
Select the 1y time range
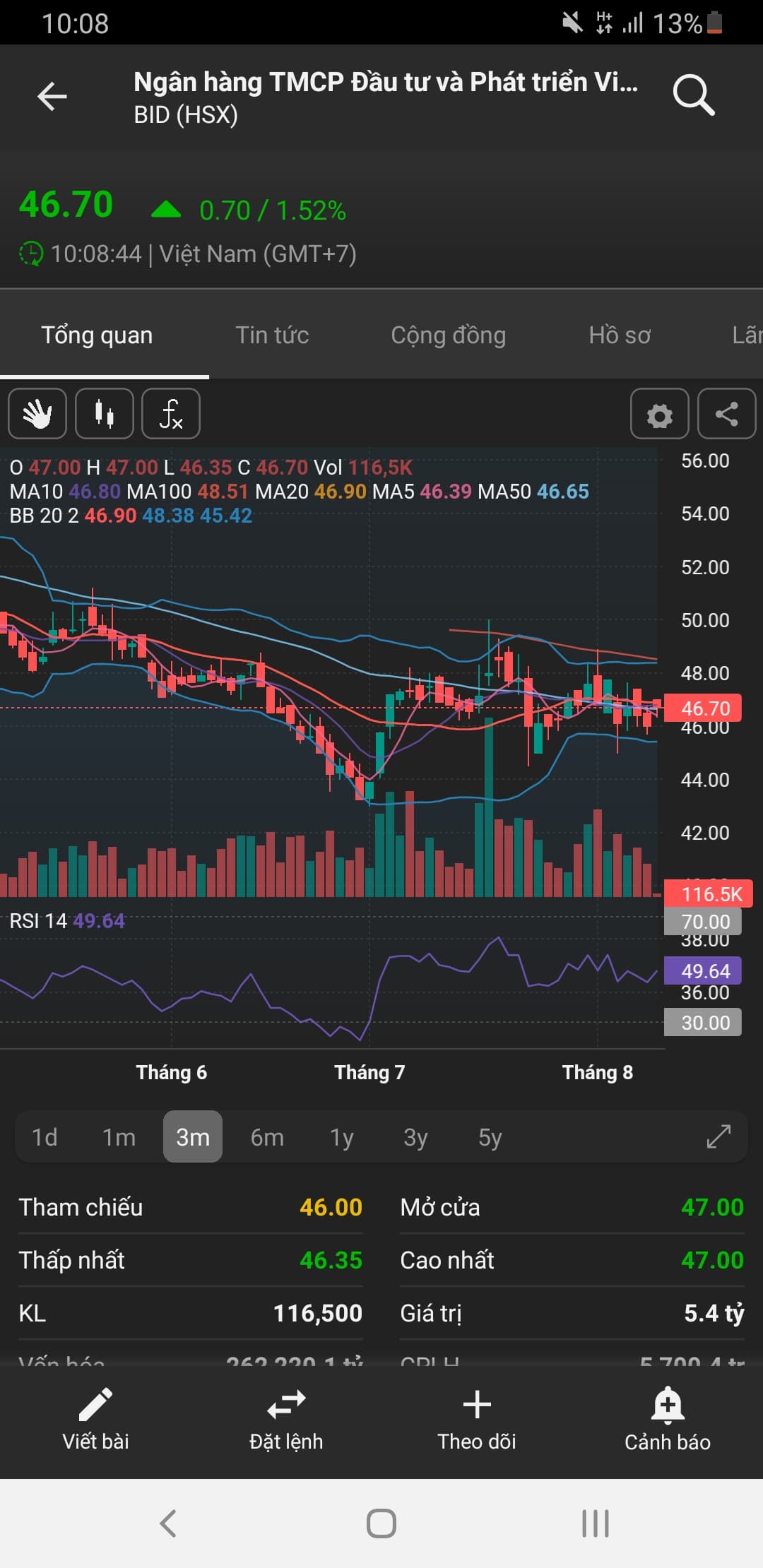tap(341, 1137)
